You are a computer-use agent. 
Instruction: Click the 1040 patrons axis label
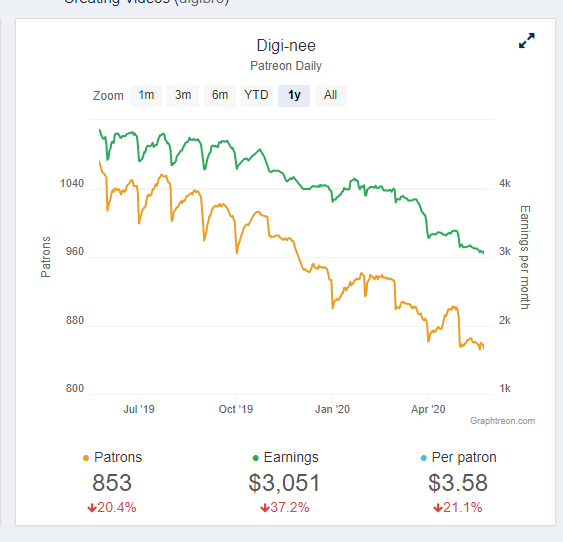[72, 183]
